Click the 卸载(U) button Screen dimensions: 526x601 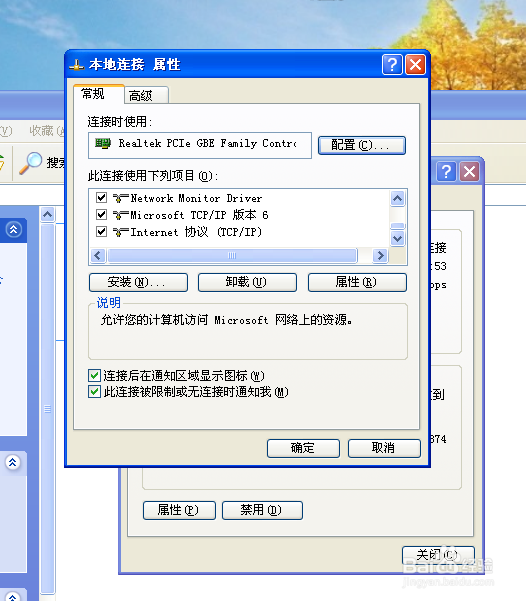(x=247, y=282)
